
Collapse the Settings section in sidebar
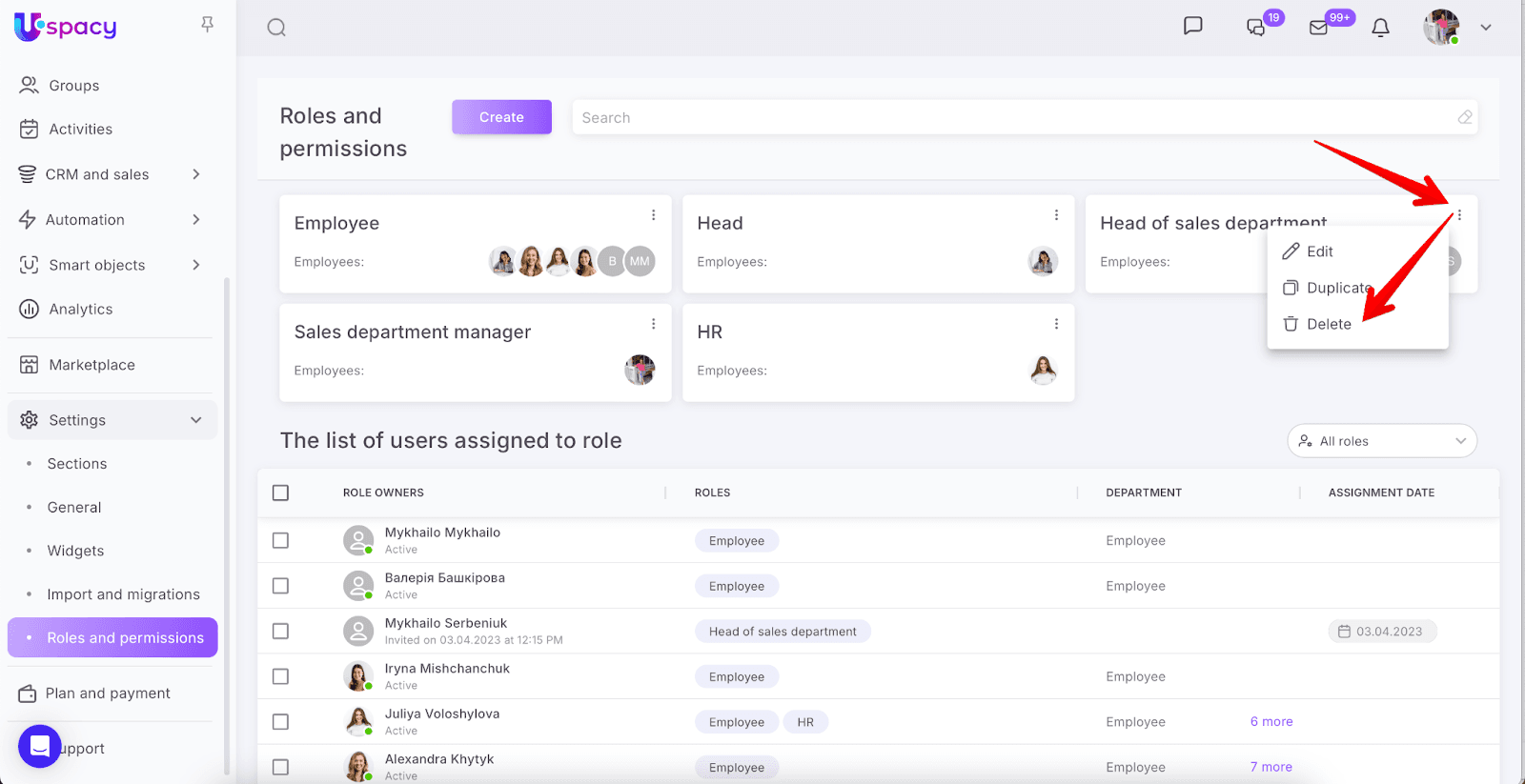tap(195, 420)
